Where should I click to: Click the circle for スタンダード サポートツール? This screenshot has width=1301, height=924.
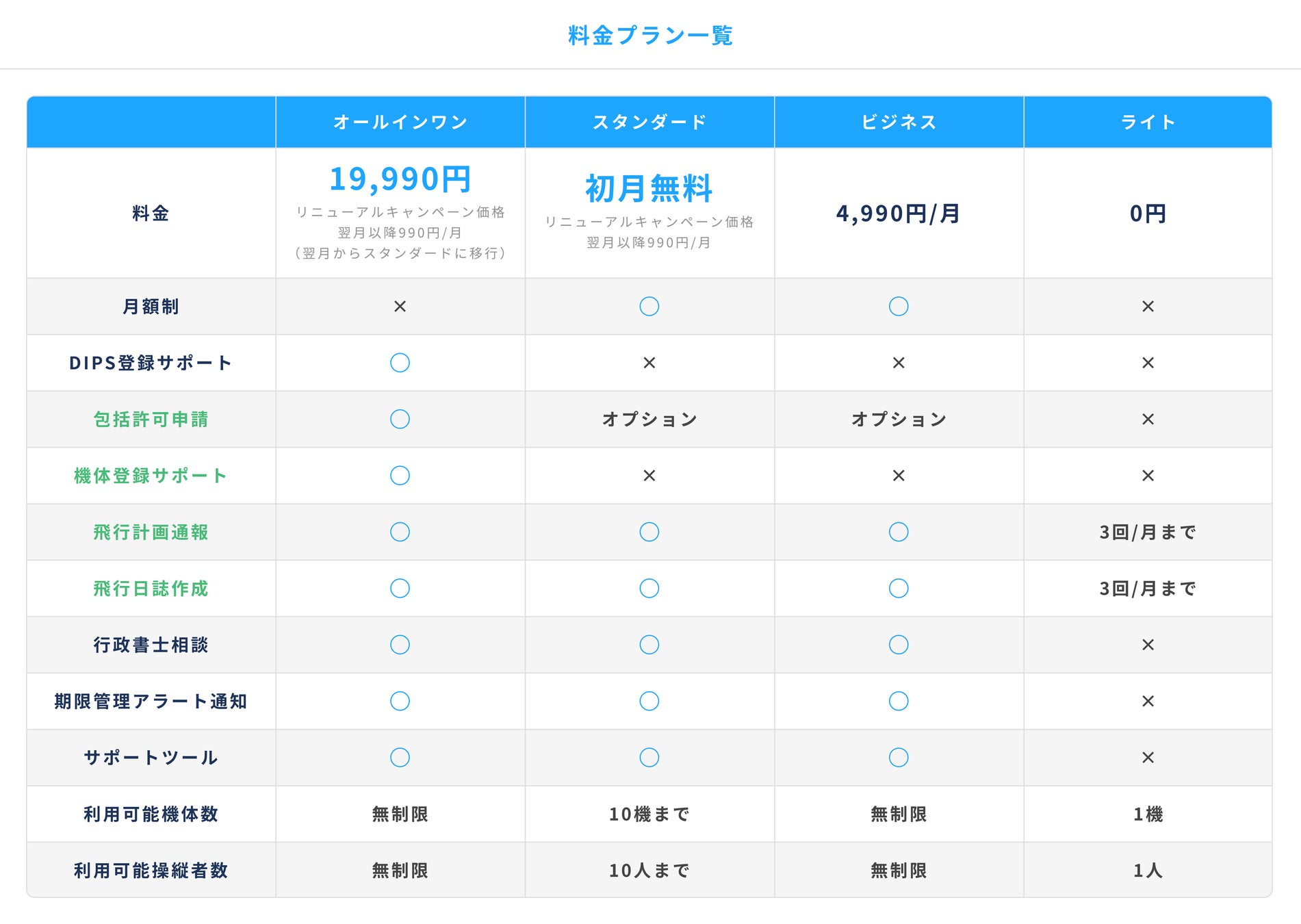[x=649, y=758]
